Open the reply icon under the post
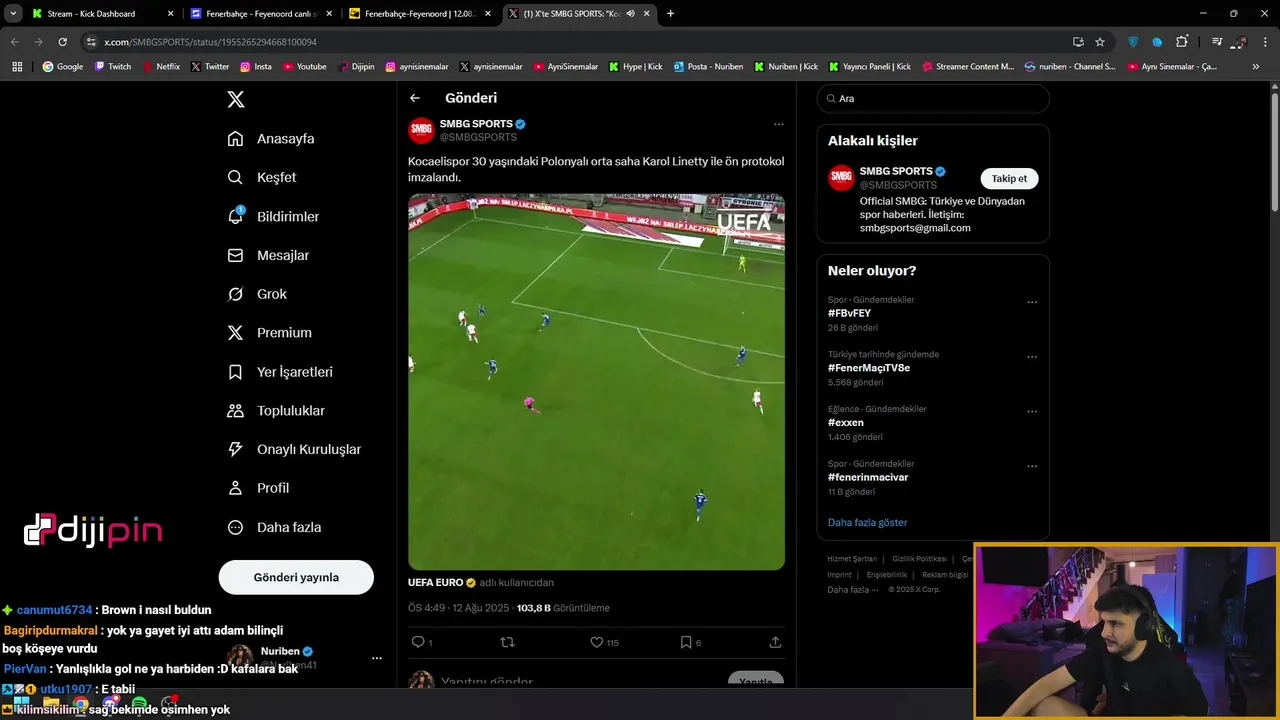 coord(418,642)
